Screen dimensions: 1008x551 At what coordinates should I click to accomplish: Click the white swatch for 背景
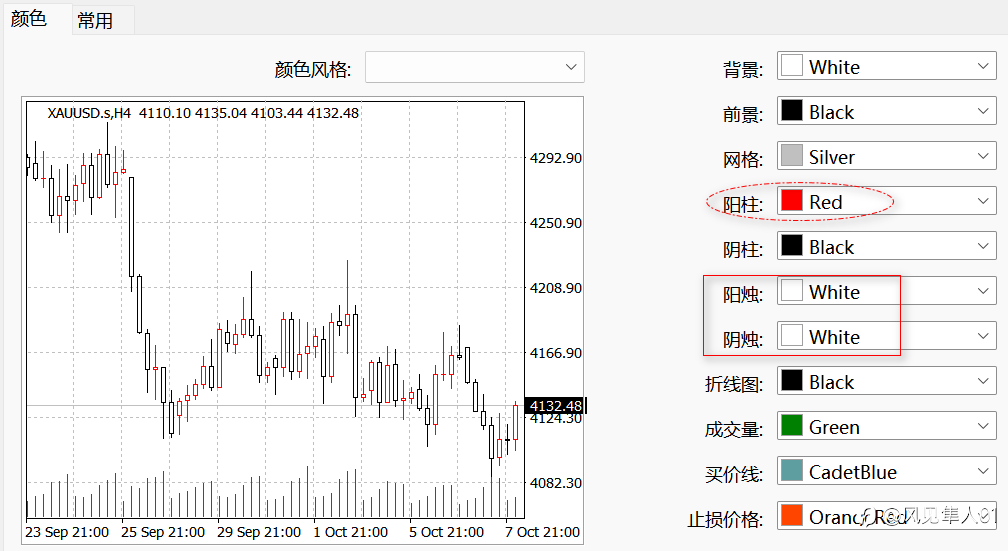pyautogui.click(x=791, y=66)
